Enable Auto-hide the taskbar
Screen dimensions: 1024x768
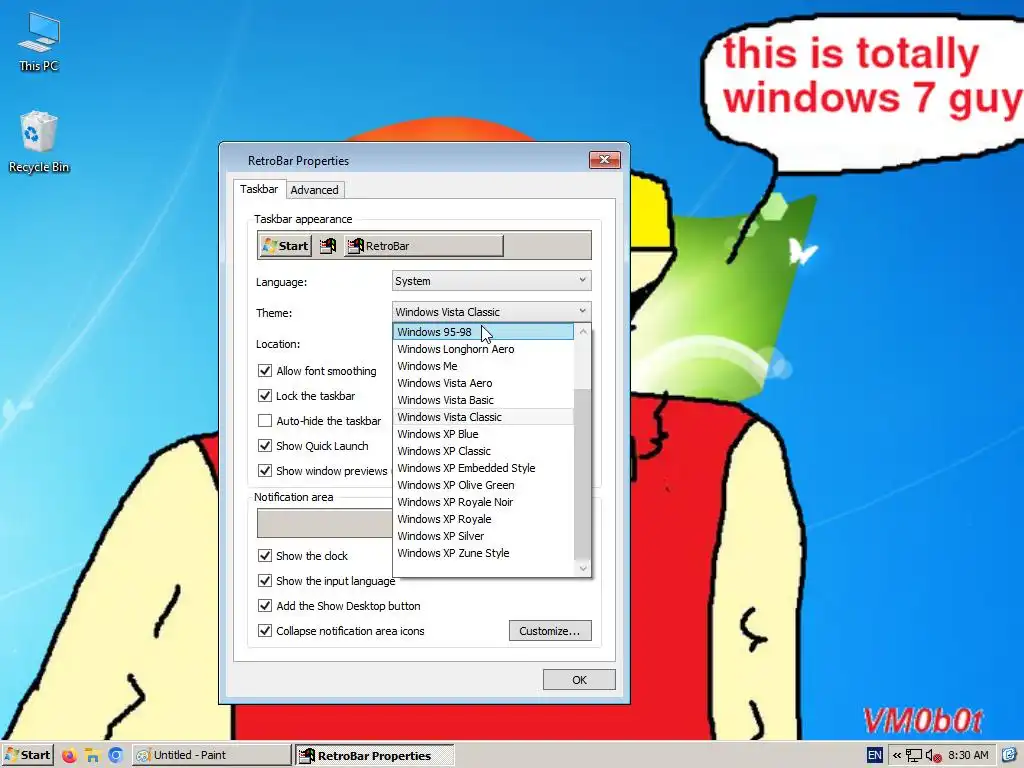264,421
